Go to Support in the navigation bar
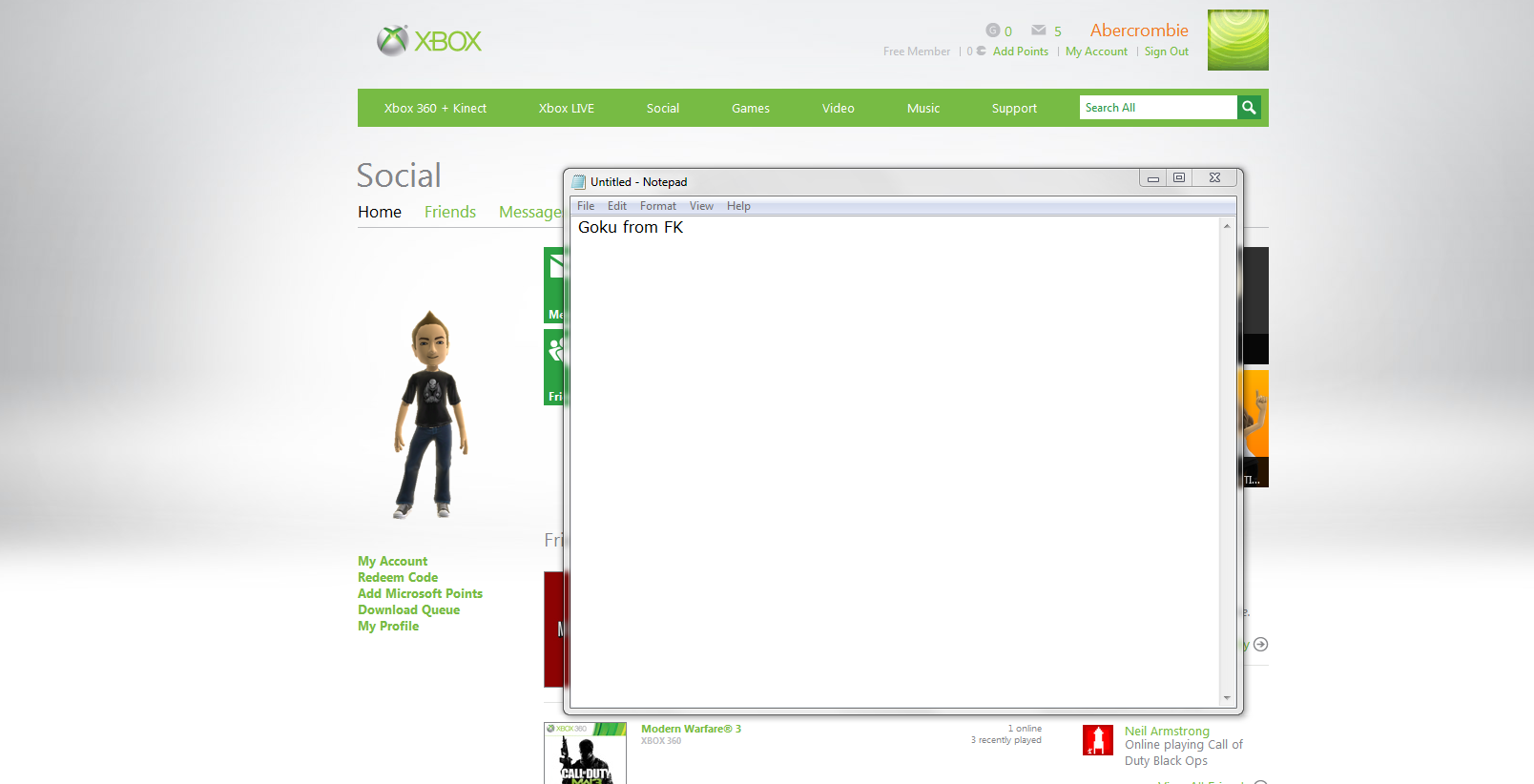This screenshot has width=1534, height=784. pyautogui.click(x=1014, y=108)
